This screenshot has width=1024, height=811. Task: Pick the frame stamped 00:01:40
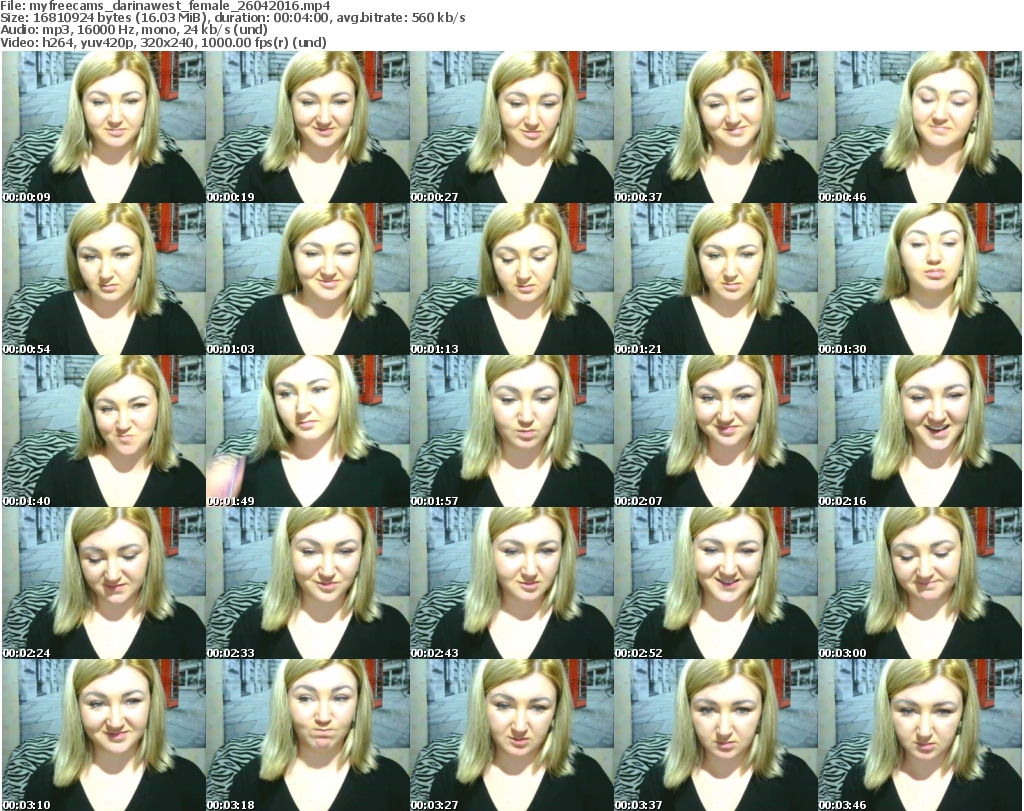point(104,431)
